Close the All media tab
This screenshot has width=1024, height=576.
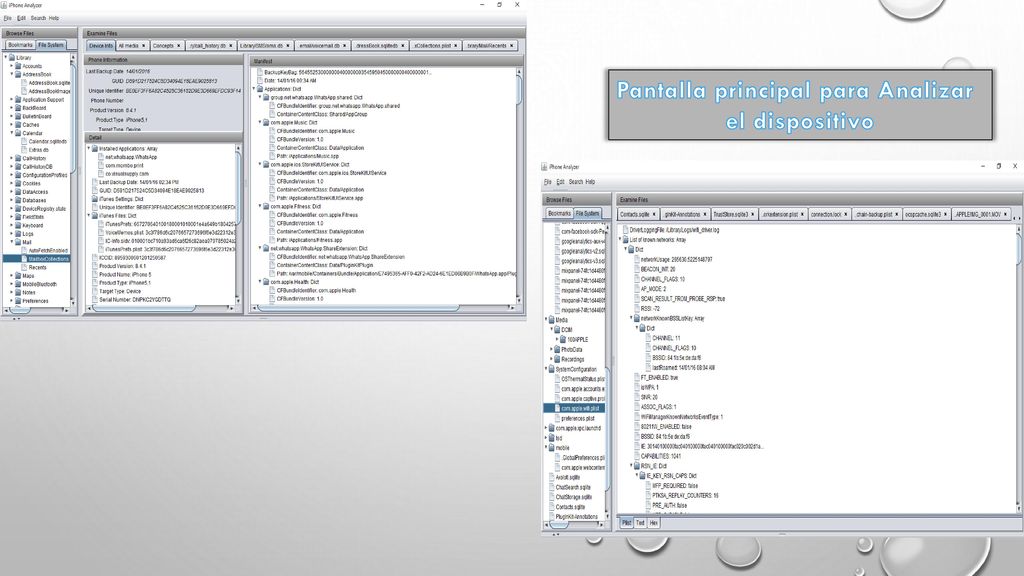click(x=144, y=46)
